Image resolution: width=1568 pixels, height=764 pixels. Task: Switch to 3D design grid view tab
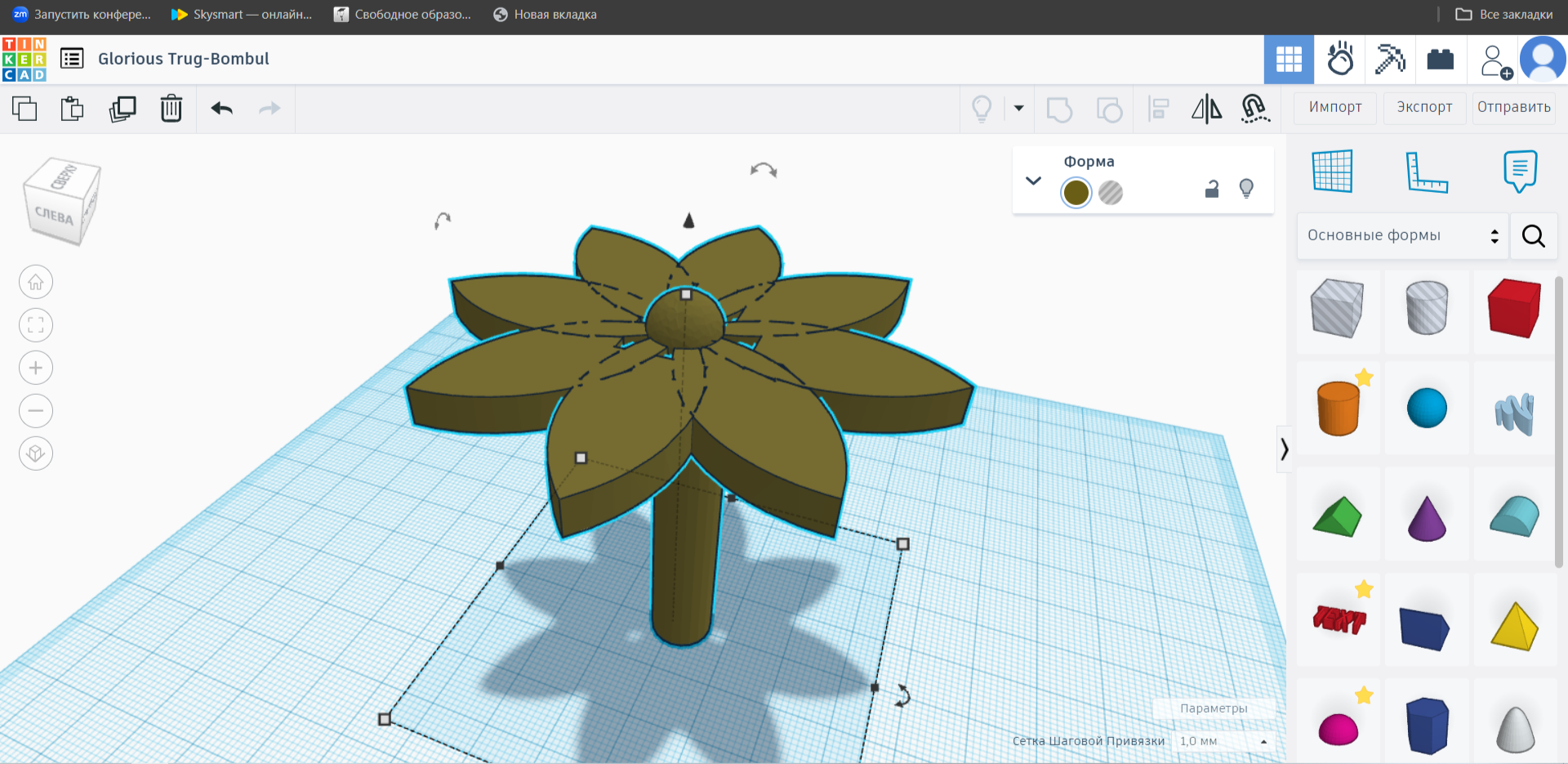(x=1289, y=59)
